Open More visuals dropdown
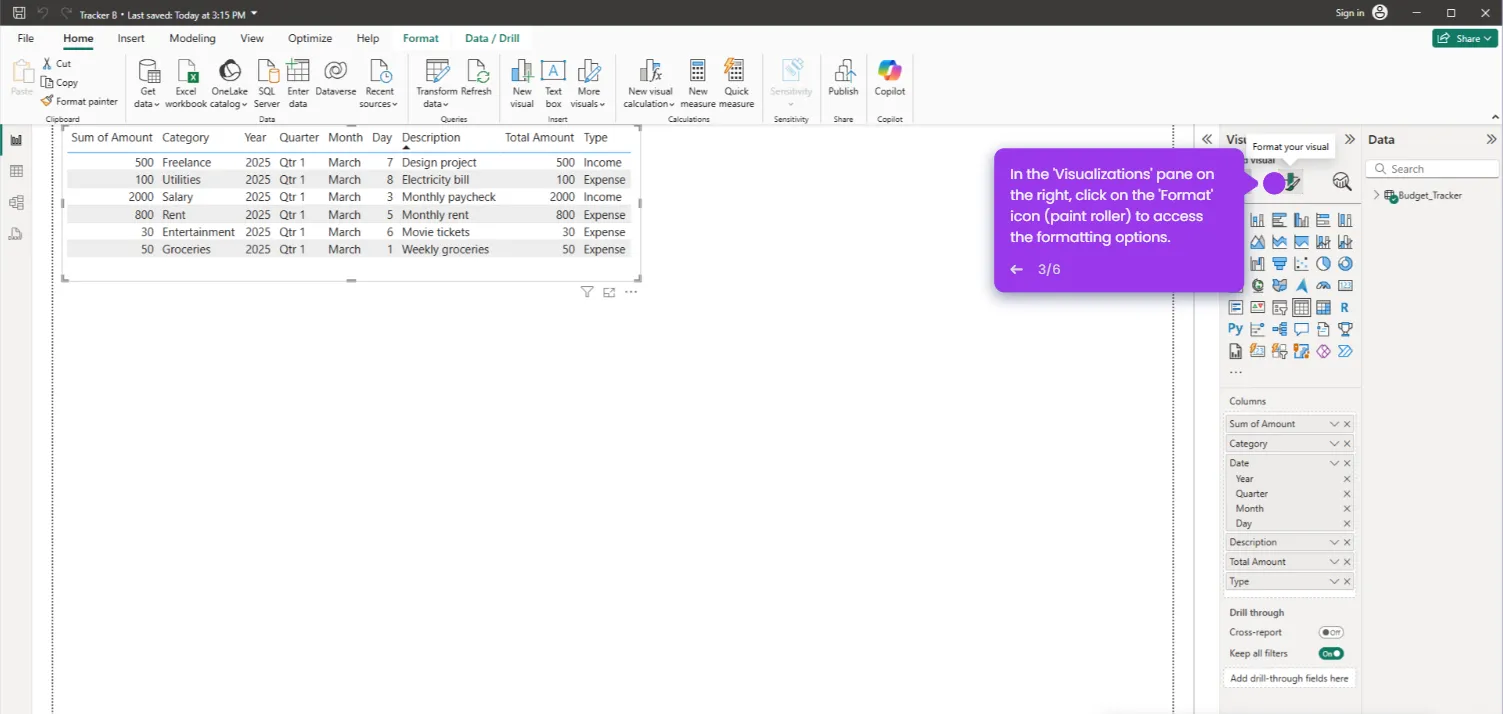The image size is (1503, 714). [588, 83]
